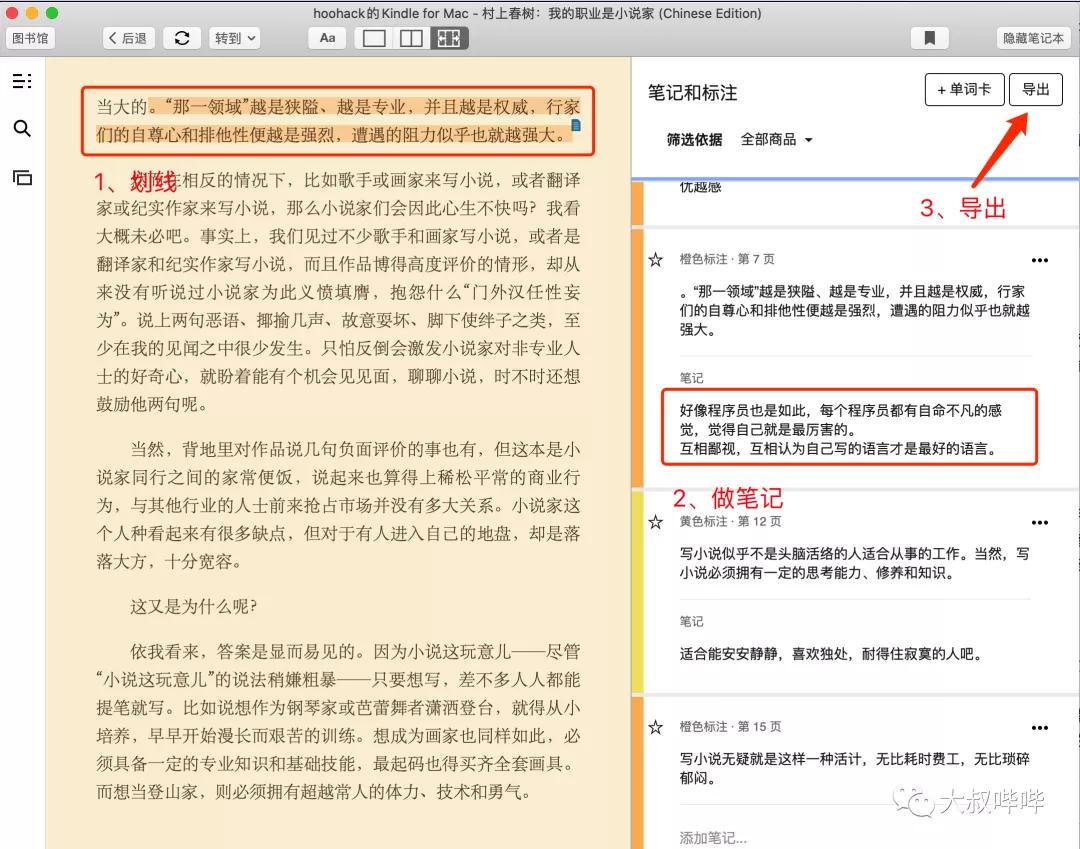The height and width of the screenshot is (849, 1080).
Task: Select the search icon in left sidebar
Action: click(x=22, y=128)
